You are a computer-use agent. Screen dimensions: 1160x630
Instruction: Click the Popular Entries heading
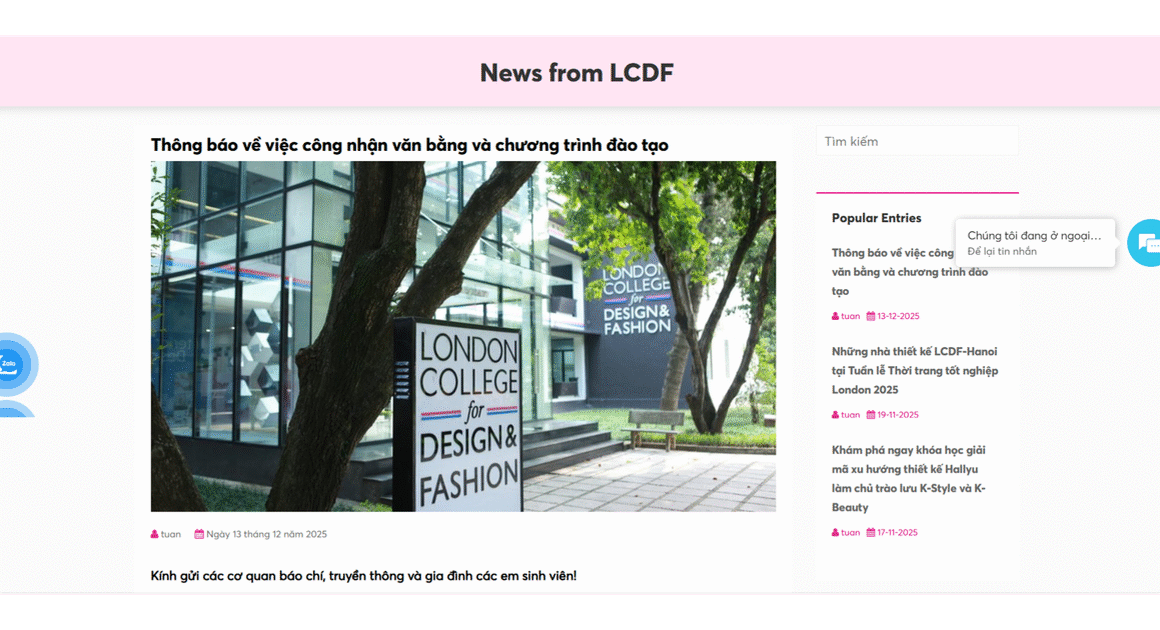click(x=876, y=218)
